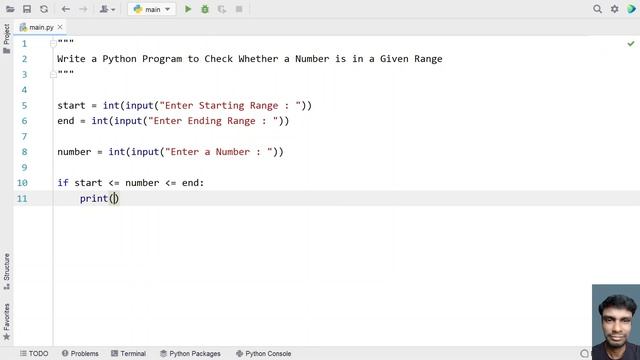640x360 pixels.
Task: Click the green inspection checkmark
Action: click(x=631, y=43)
